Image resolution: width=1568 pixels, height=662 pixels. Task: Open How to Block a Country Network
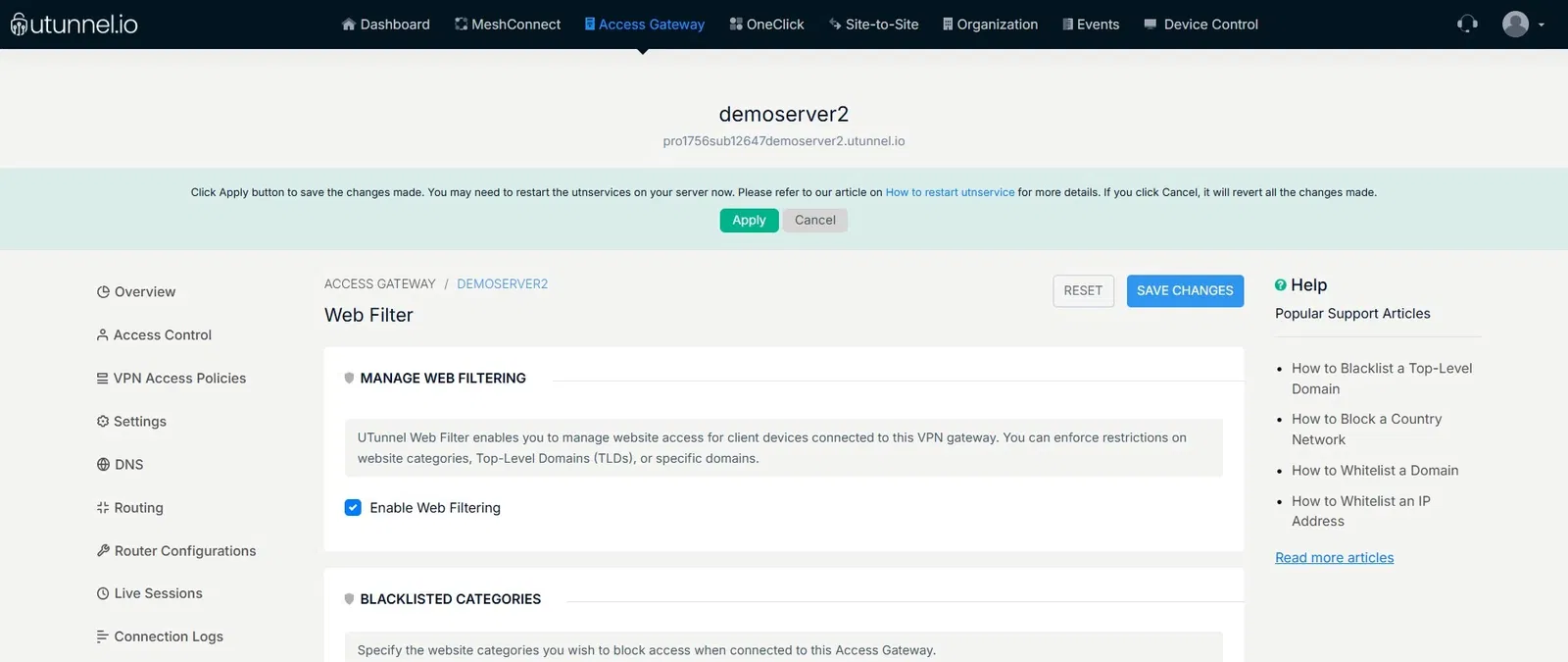click(1366, 430)
